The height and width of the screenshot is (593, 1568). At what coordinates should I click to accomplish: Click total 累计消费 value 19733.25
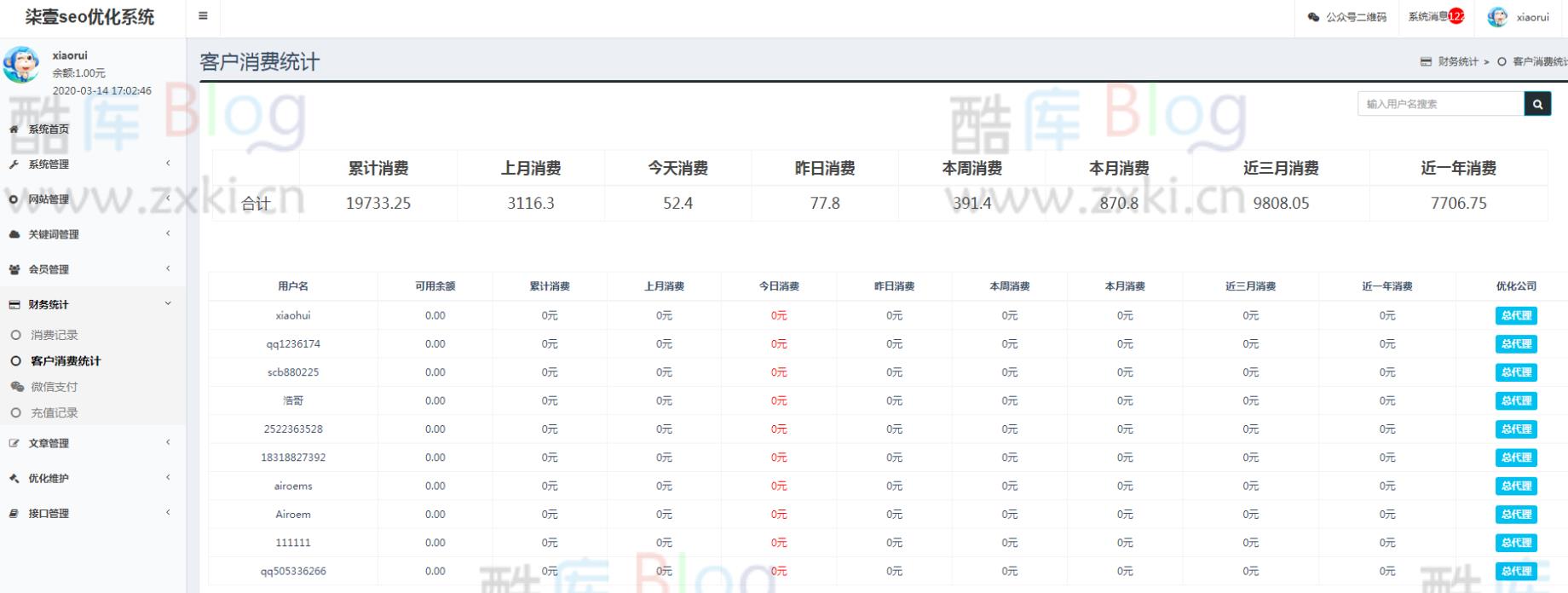pyautogui.click(x=378, y=204)
